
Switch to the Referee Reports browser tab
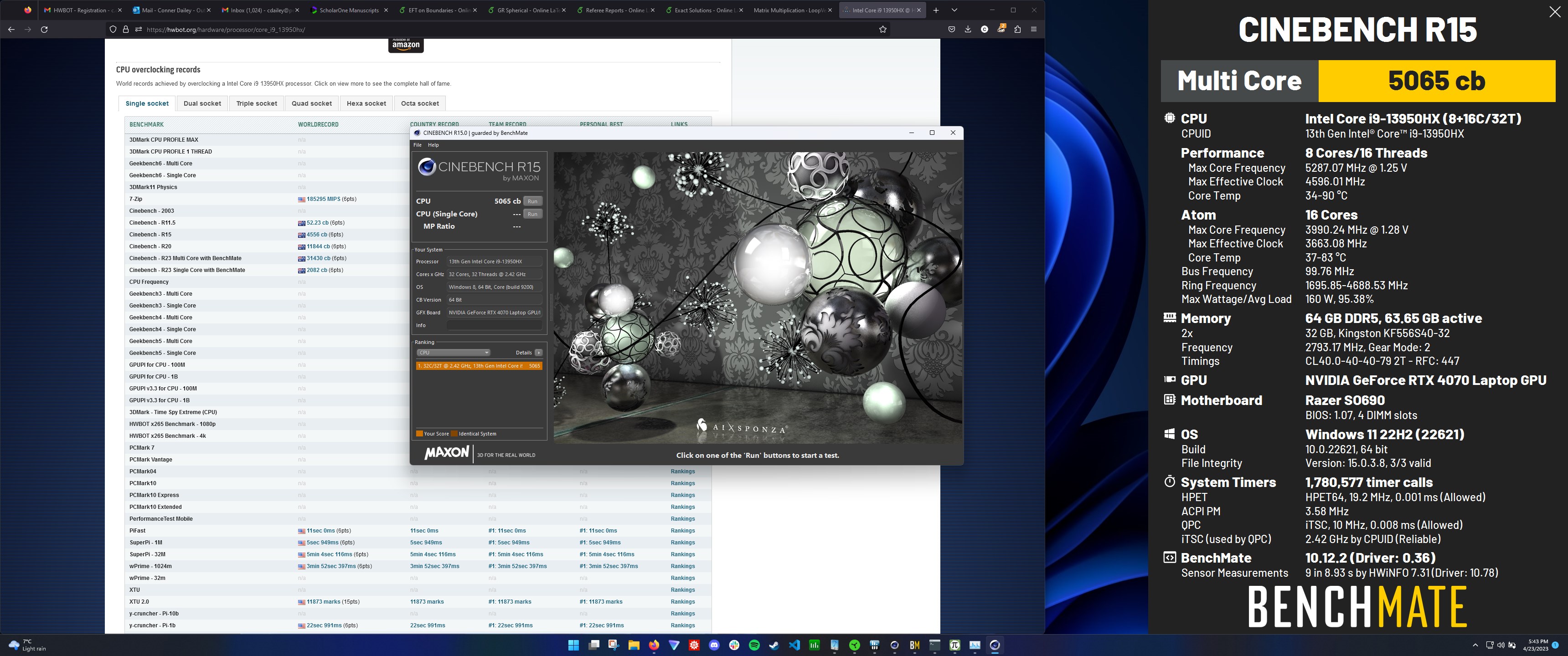(x=615, y=10)
